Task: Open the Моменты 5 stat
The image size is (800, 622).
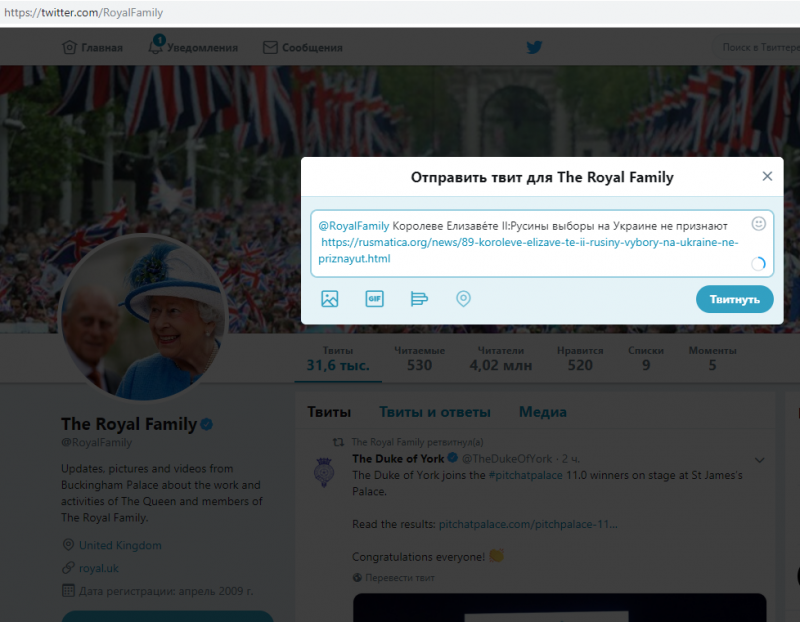Action: [712, 359]
